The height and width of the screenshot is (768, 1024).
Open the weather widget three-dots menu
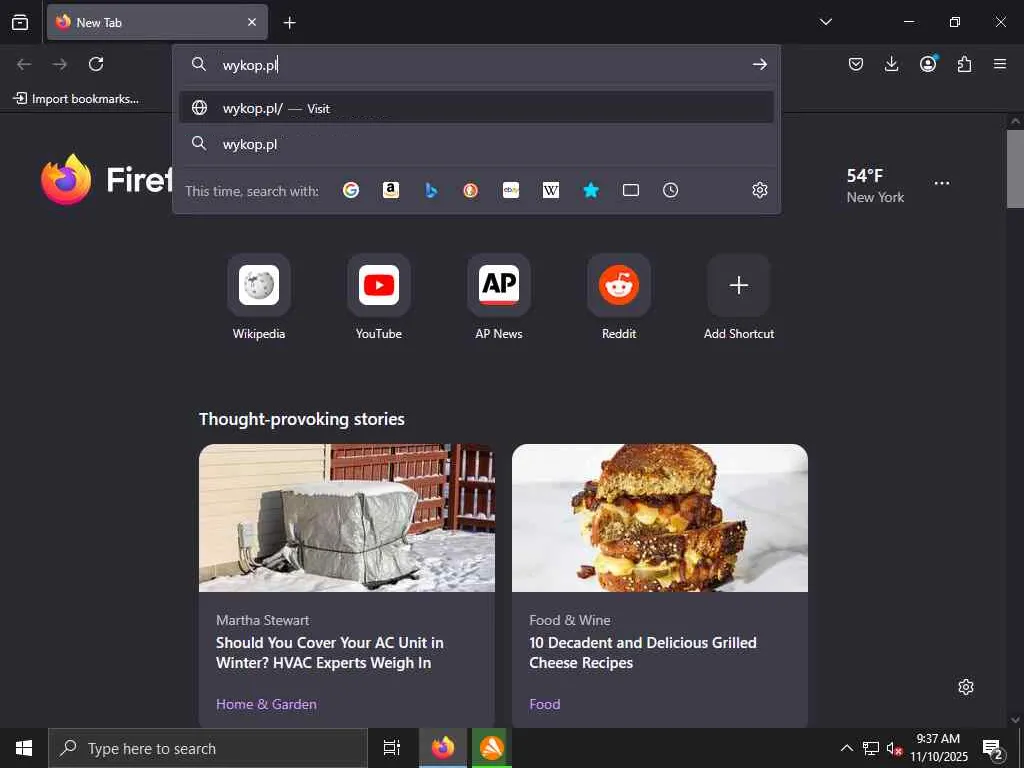[x=942, y=183]
